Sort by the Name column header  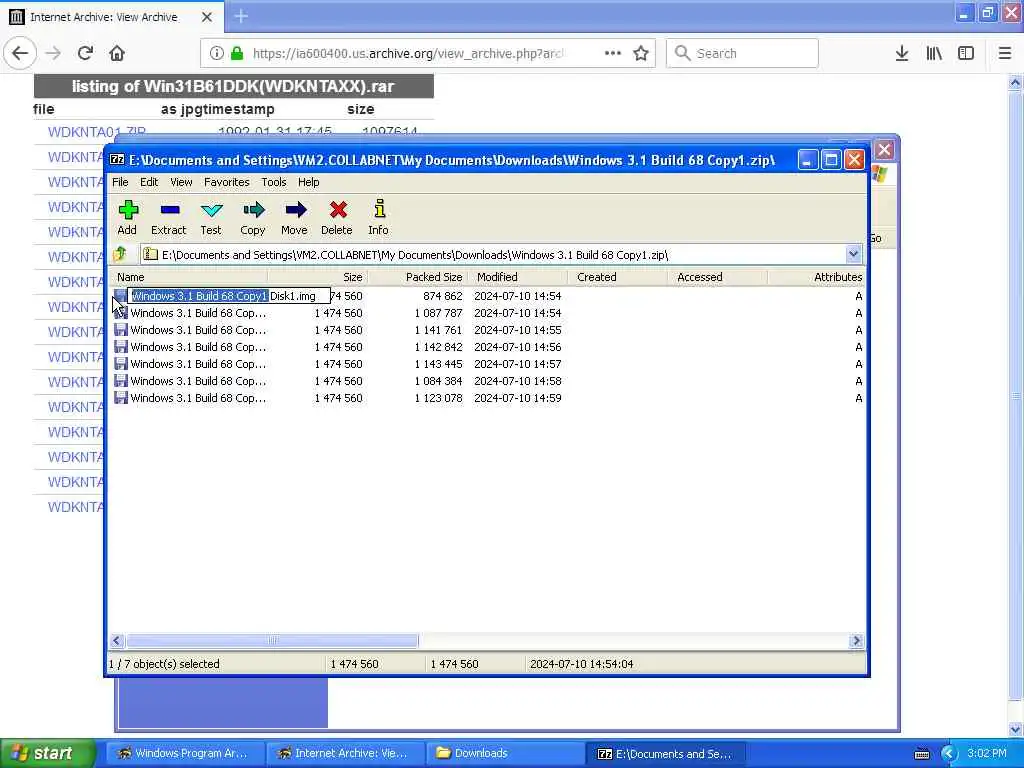click(x=189, y=277)
